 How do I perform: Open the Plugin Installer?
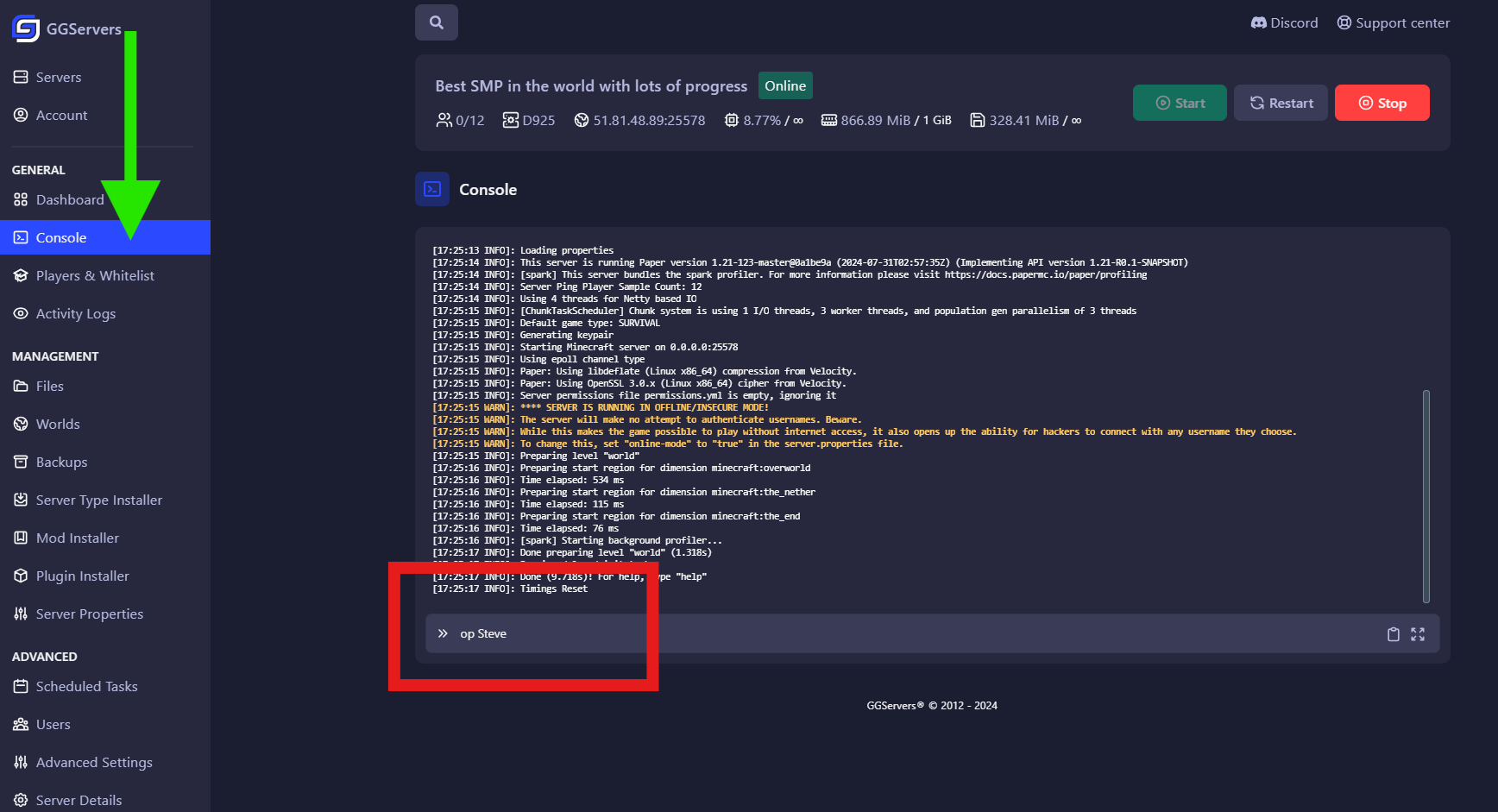click(x=82, y=576)
